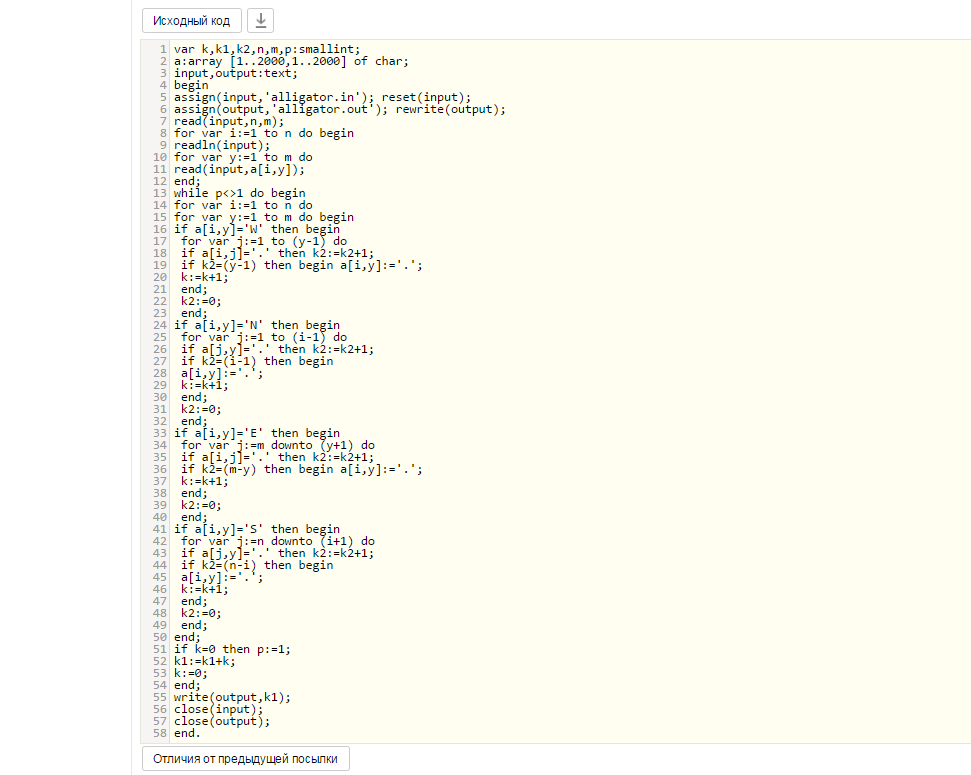Click line 'for var j:=1 to (y-1) do'
971x775 pixels.
point(264,241)
